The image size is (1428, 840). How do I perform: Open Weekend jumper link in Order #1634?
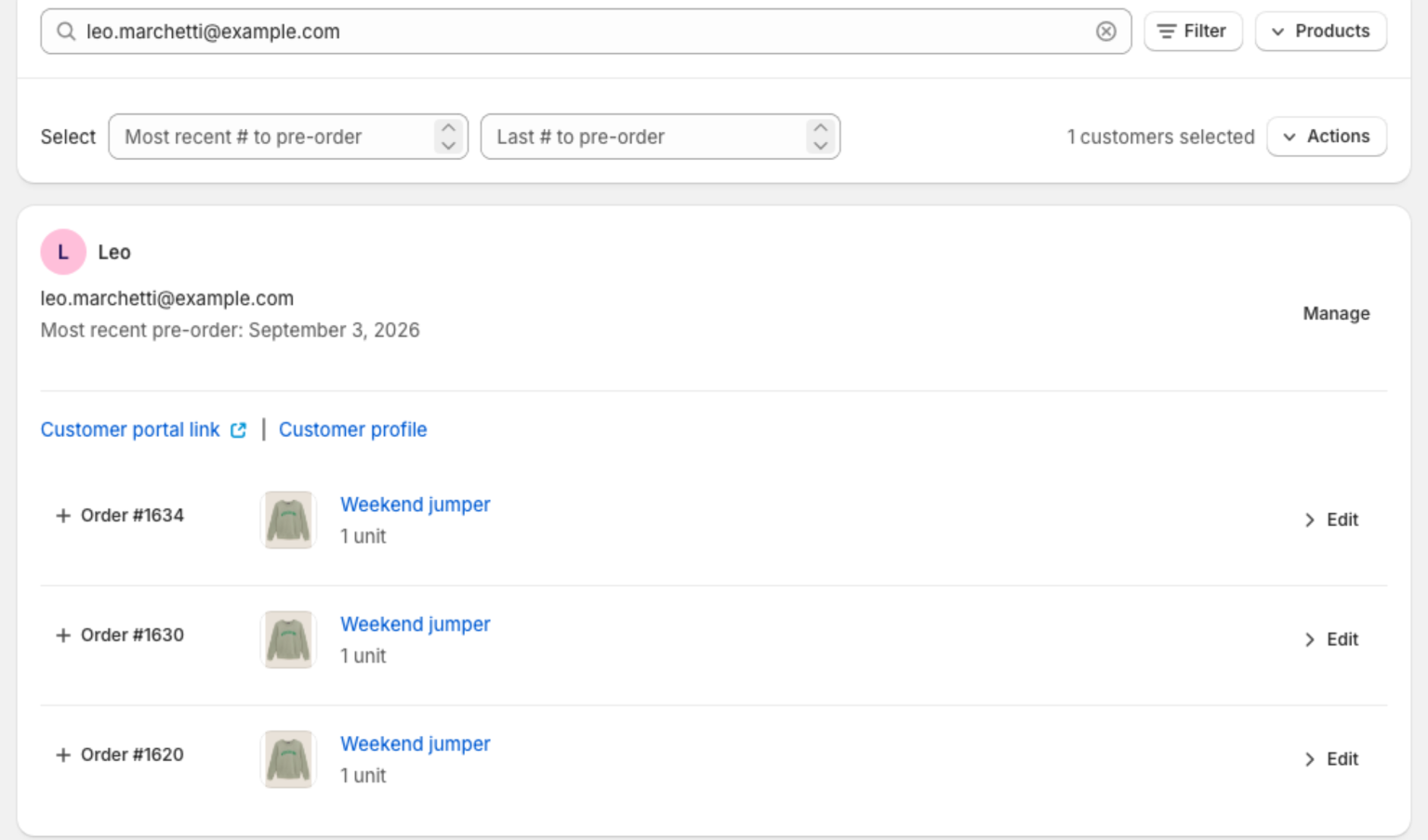coord(416,505)
